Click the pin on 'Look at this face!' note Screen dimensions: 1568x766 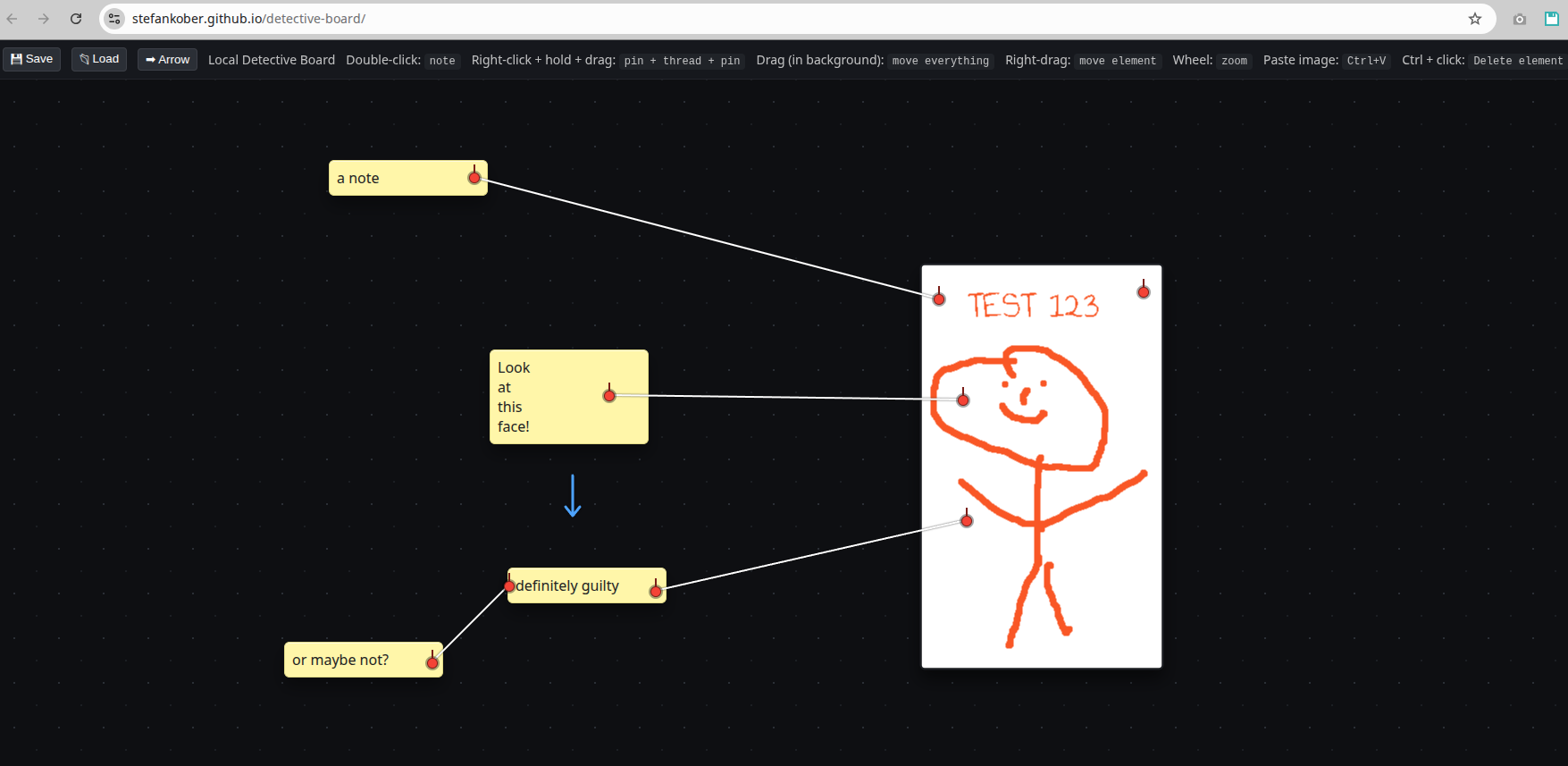click(609, 394)
